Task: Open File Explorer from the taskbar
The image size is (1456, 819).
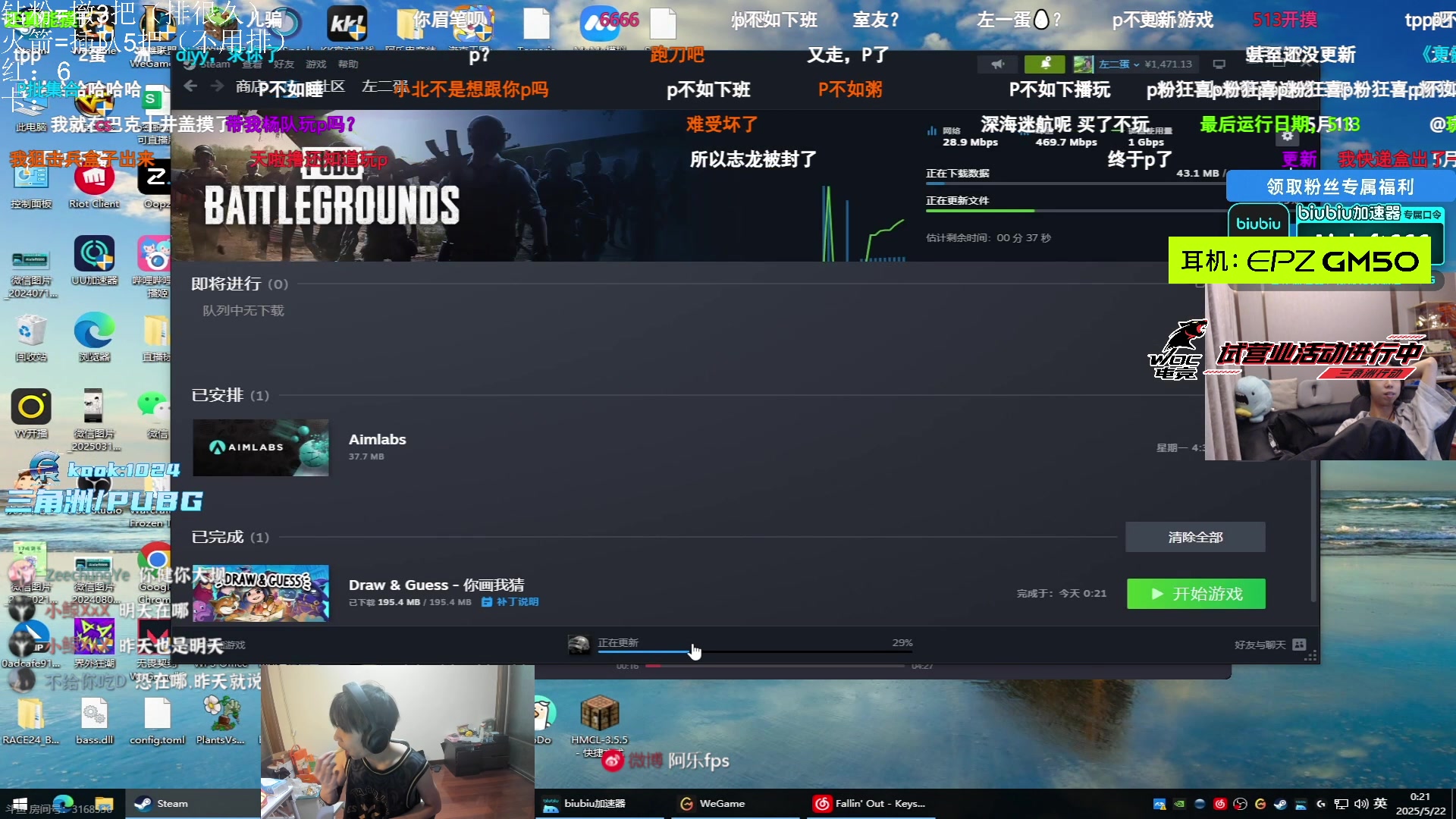Action: point(104,804)
